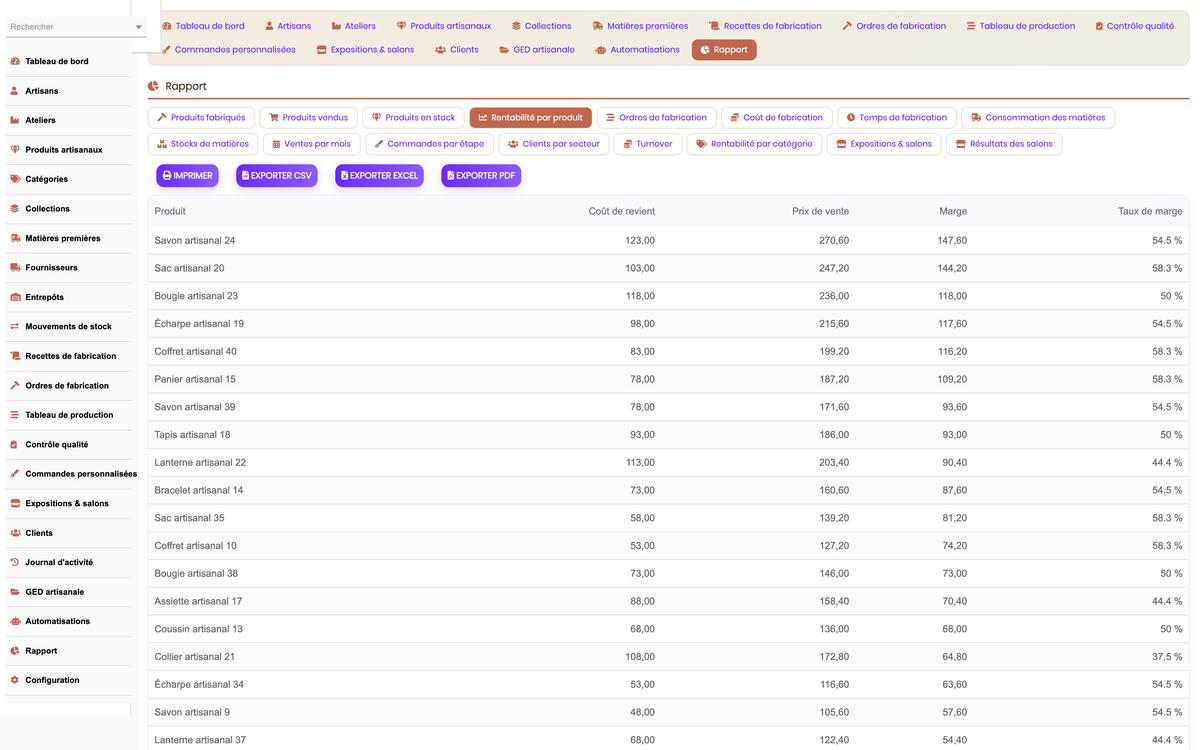Show Commandes par étape report
The width and height of the screenshot is (1200, 750).
pos(429,144)
